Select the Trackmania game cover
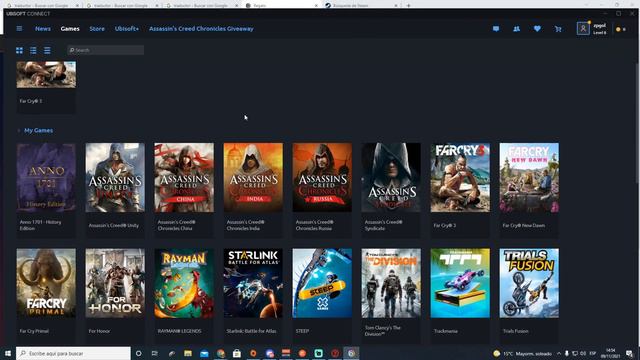This screenshot has width=640, height=360. 460,283
